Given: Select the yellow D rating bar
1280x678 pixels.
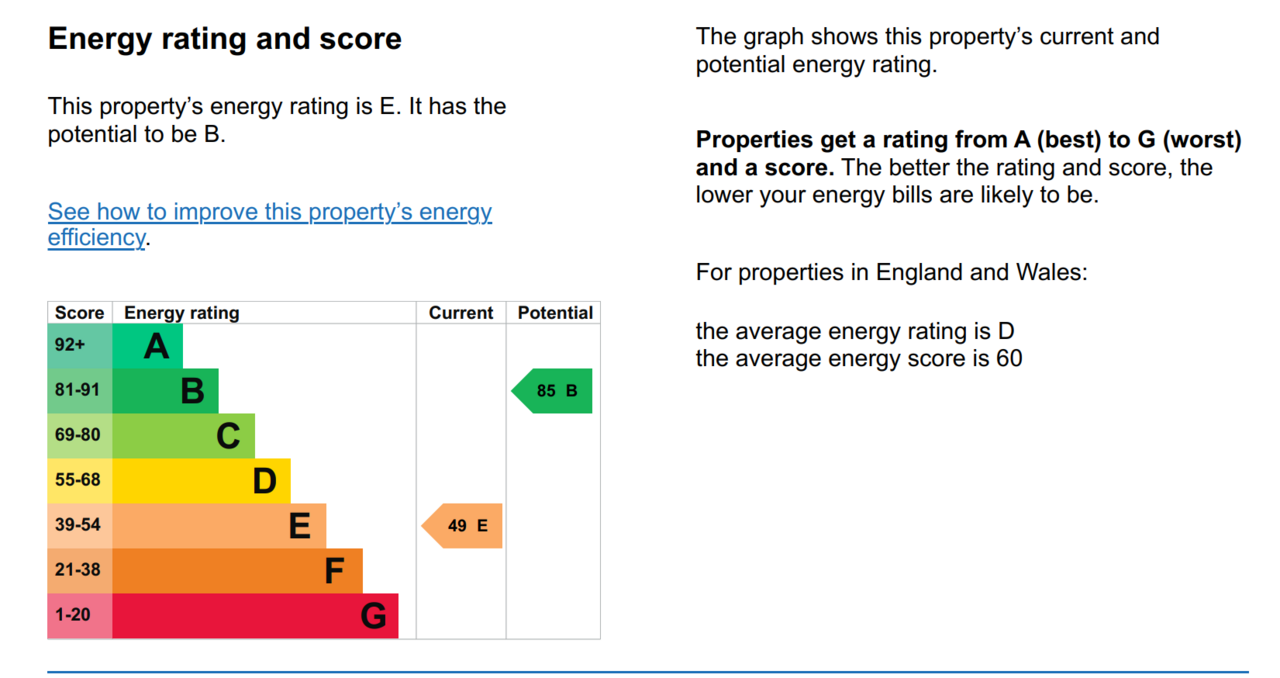Looking at the screenshot, I should click(x=201, y=481).
